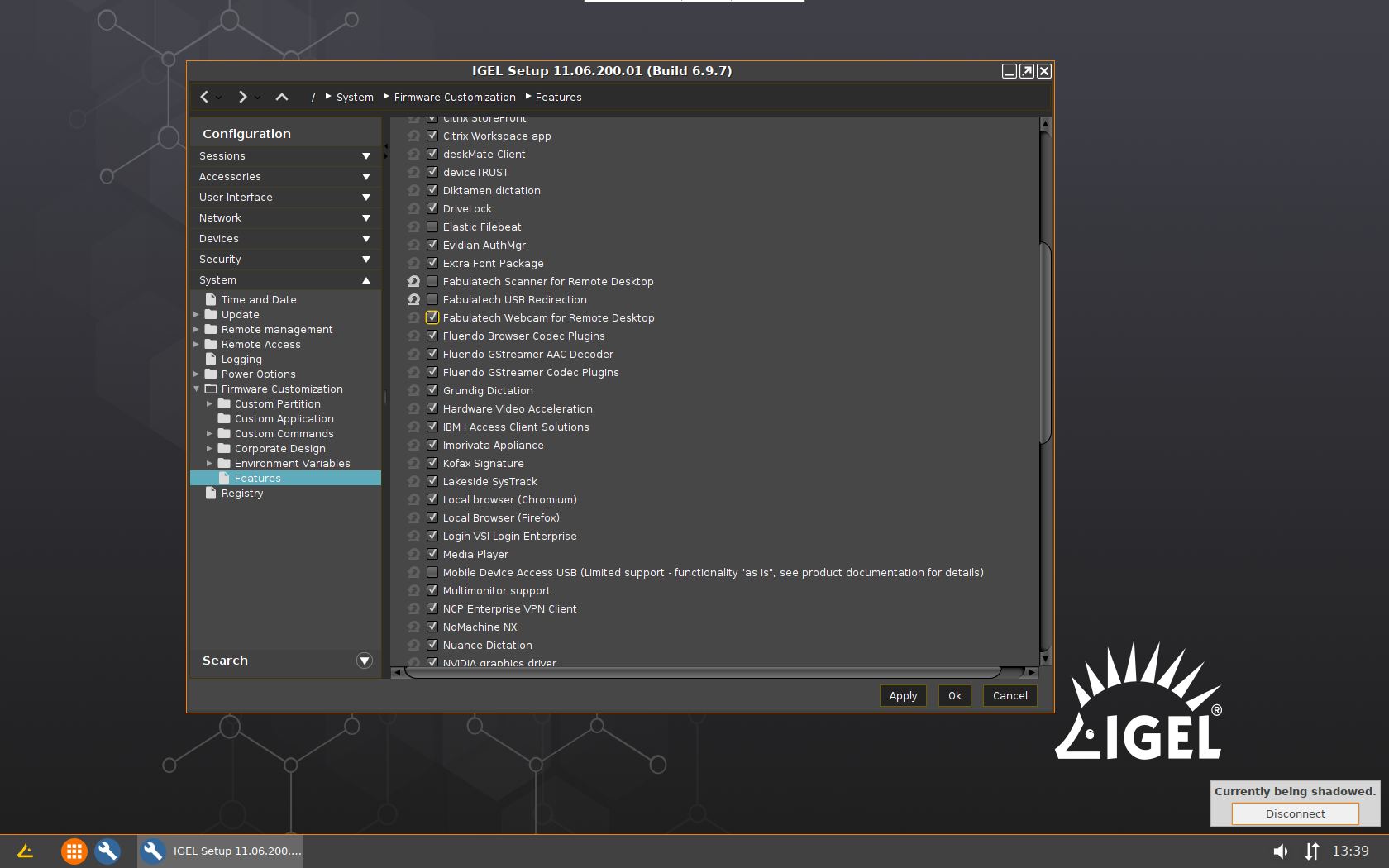This screenshot has width=1389, height=868.
Task: Click the clock showing 13:39
Action: pyautogui.click(x=1350, y=851)
